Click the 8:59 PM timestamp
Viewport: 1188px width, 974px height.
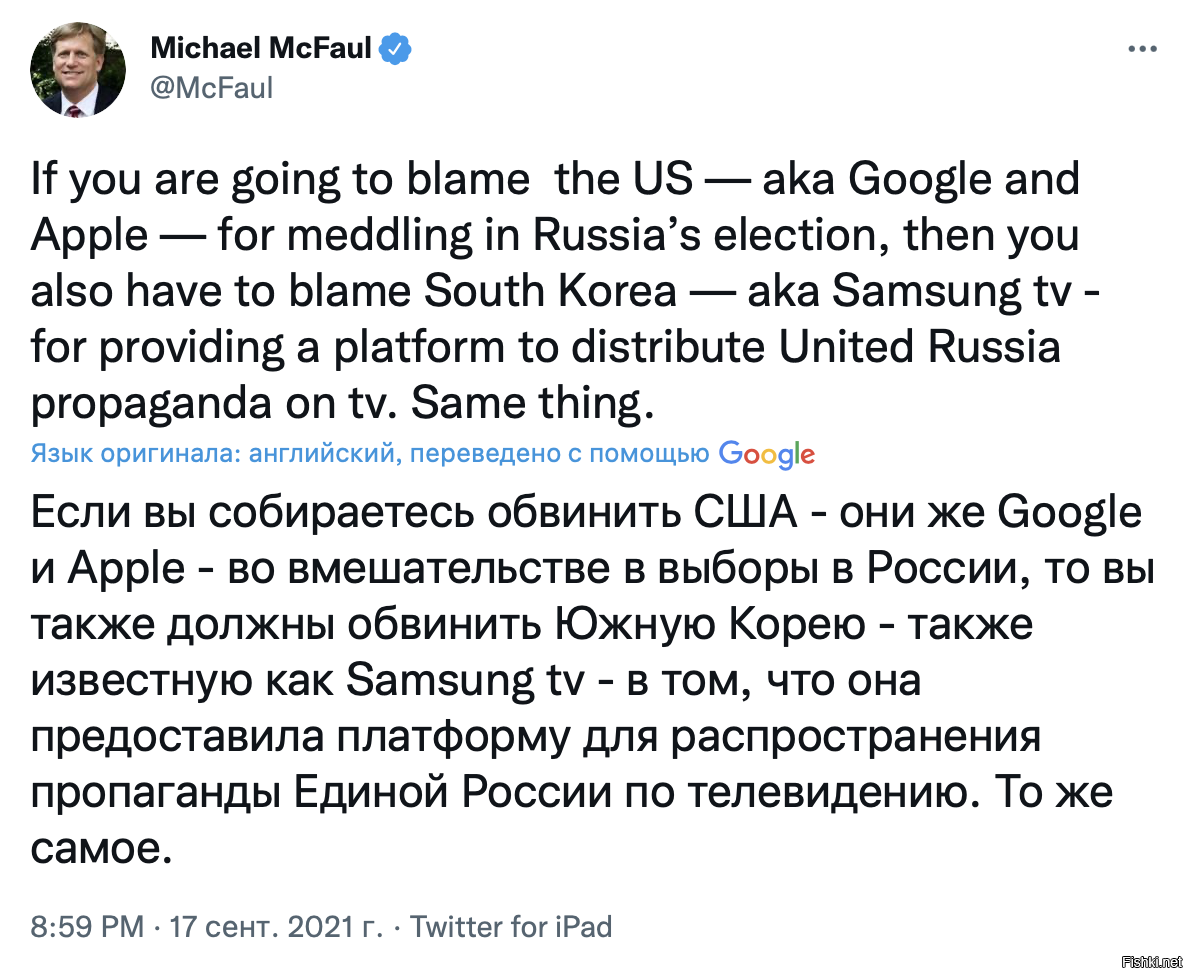click(x=87, y=927)
